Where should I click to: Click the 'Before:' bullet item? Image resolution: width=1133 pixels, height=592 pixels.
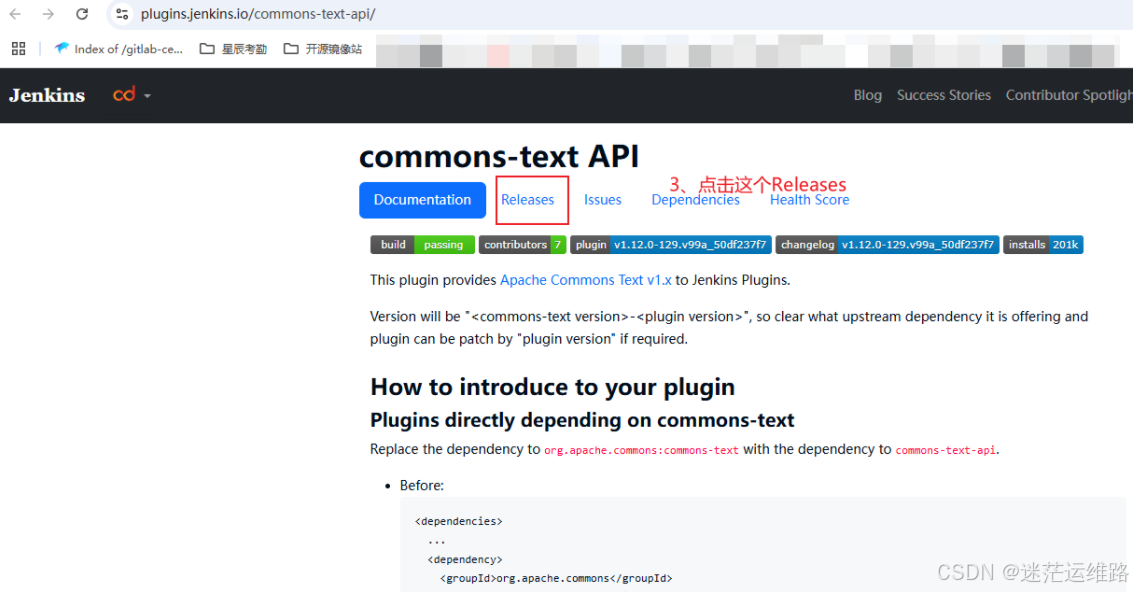pos(422,485)
